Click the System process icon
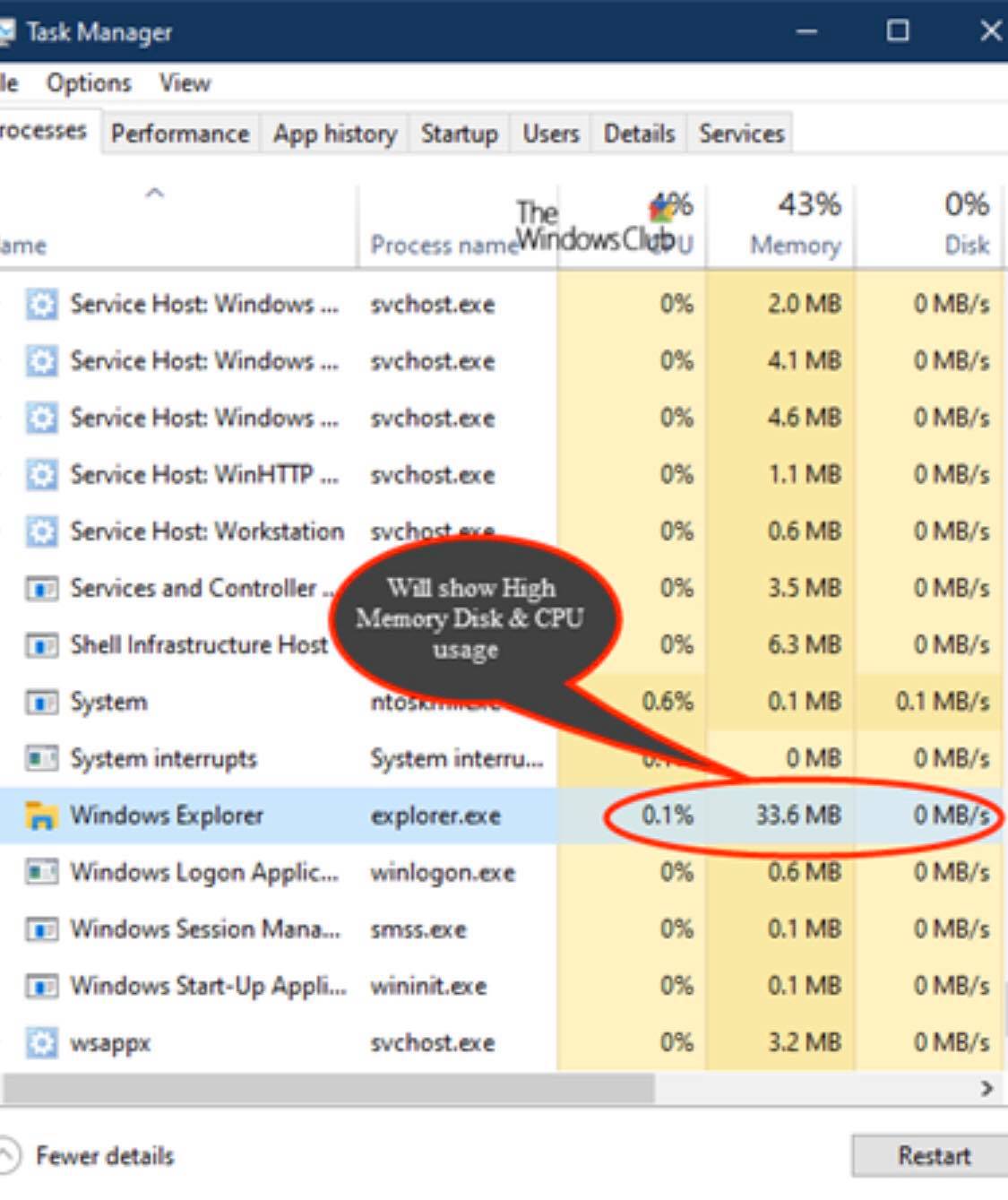This screenshot has width=1008, height=1200. pos(41,702)
